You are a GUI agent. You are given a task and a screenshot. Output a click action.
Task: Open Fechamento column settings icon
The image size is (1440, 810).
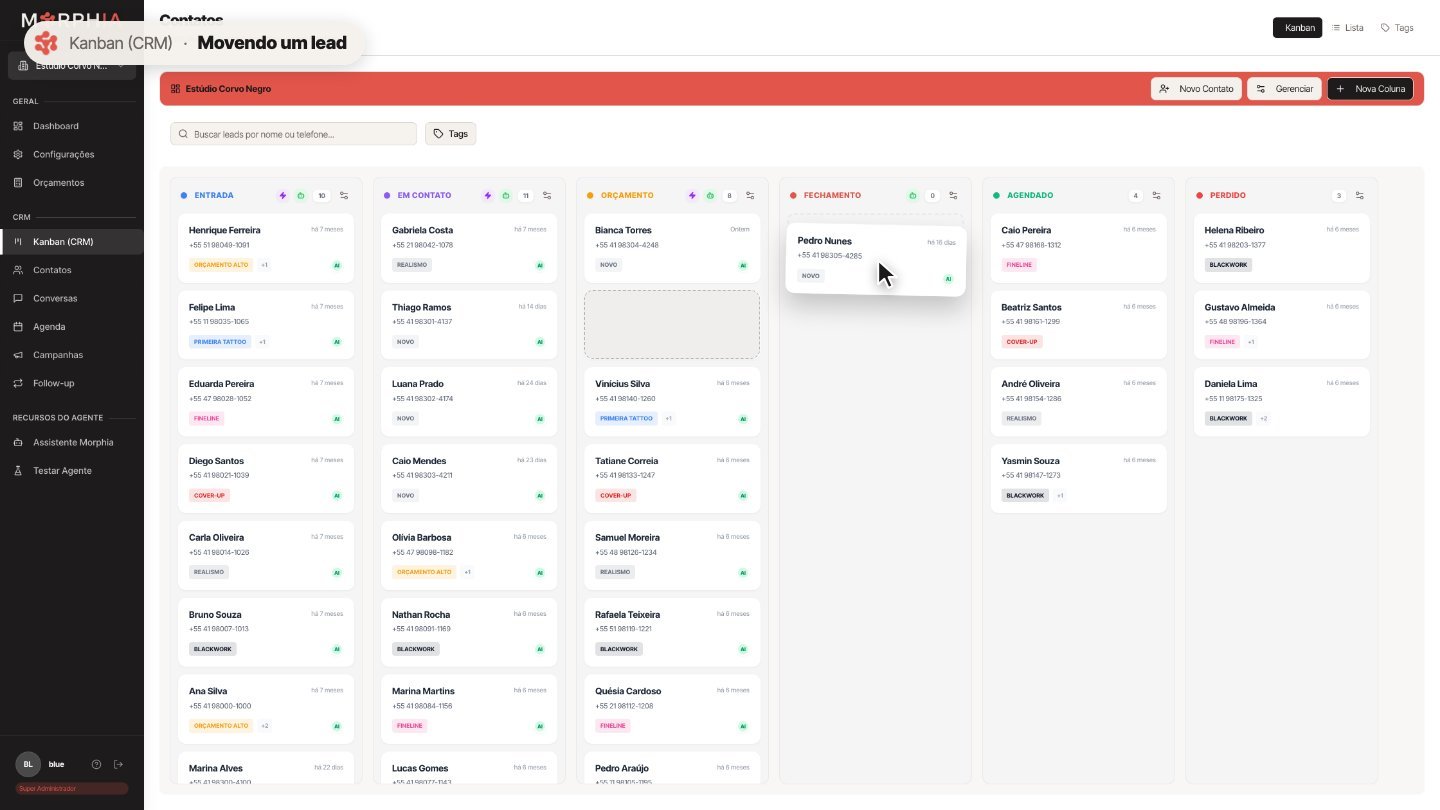point(953,196)
